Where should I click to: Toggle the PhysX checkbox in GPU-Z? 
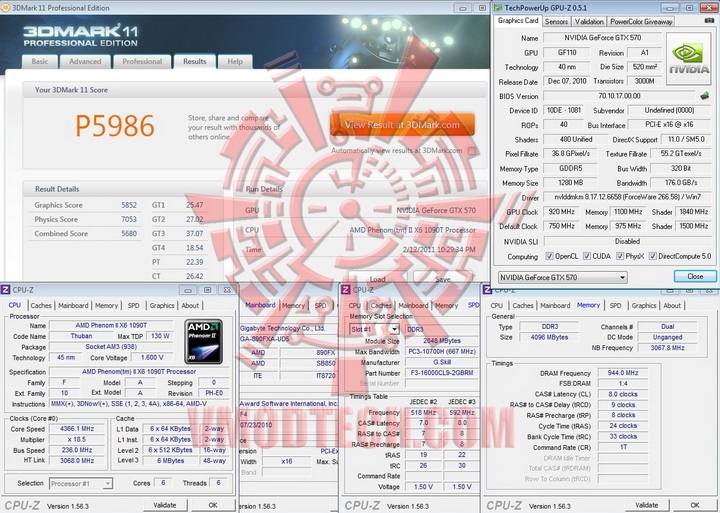pos(619,256)
